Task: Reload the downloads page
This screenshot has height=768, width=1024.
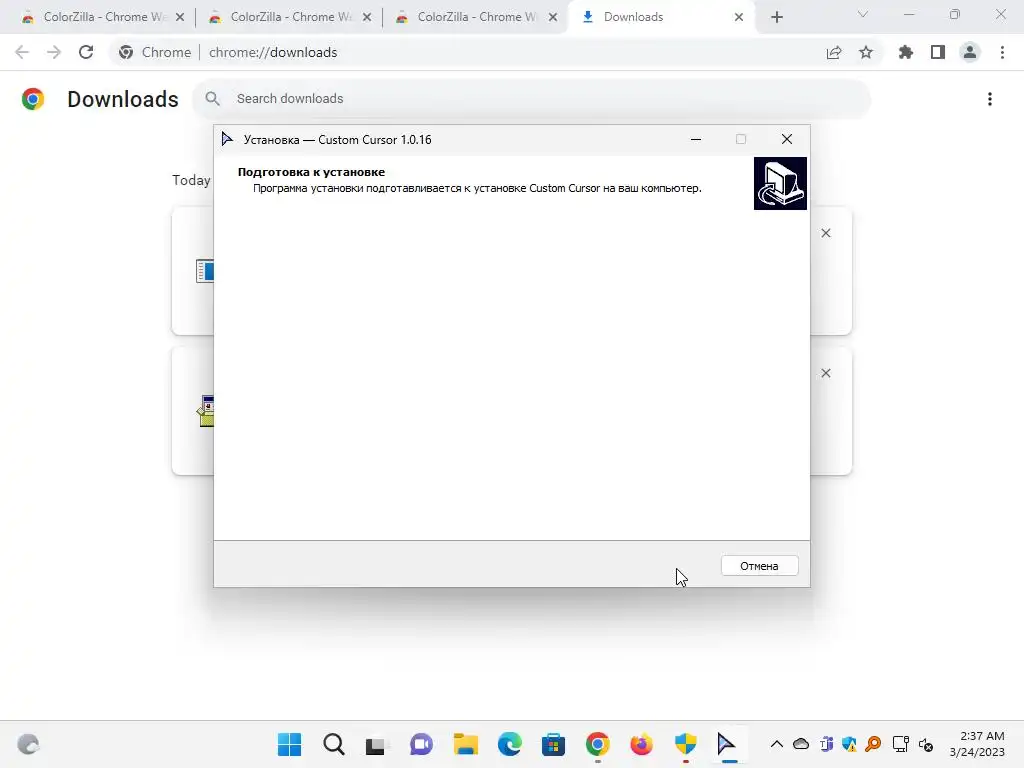Action: [x=86, y=52]
